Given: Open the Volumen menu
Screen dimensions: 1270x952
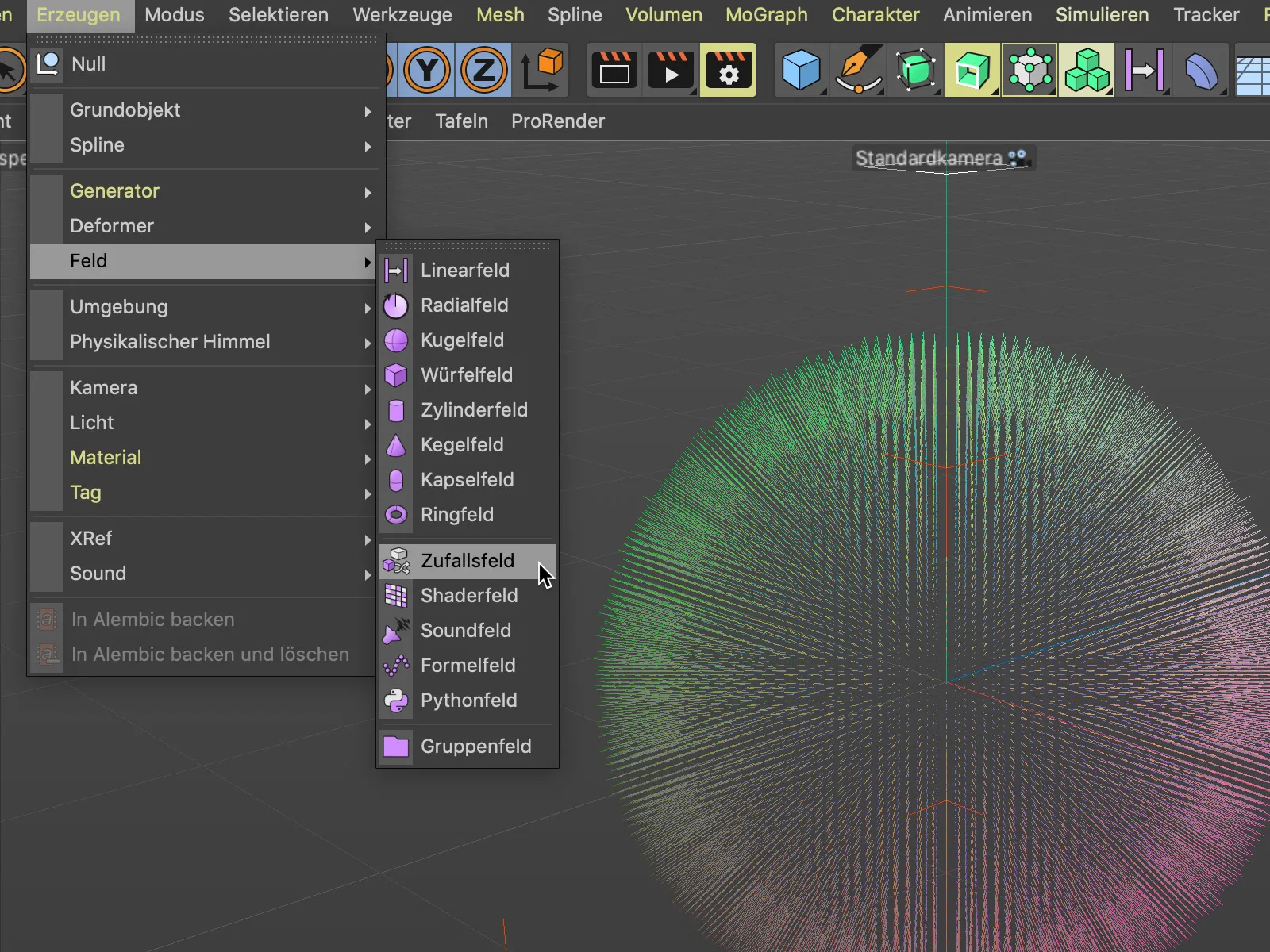Looking at the screenshot, I should [664, 15].
